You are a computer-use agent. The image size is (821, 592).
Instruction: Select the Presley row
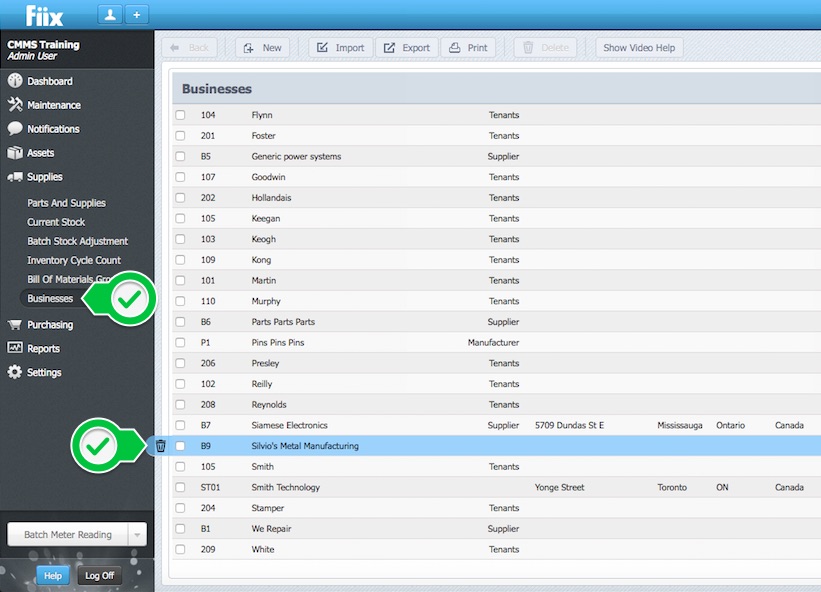click(496, 363)
